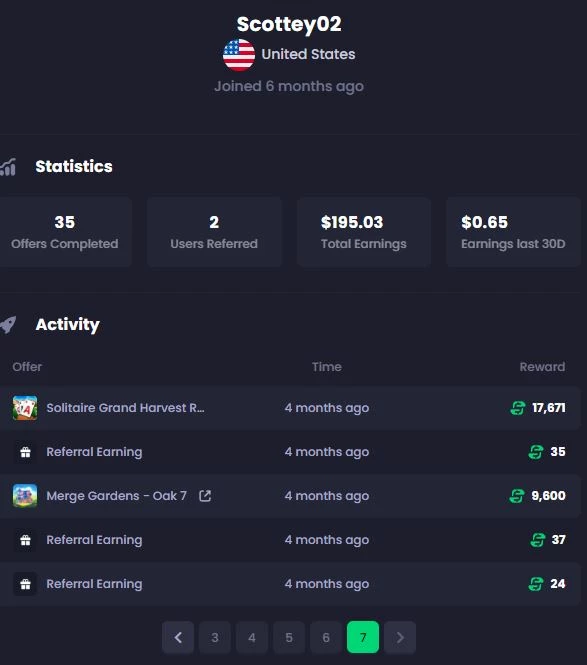The image size is (587, 665).
Task: Click the Statistics bar chart icon
Action: (x=8, y=167)
